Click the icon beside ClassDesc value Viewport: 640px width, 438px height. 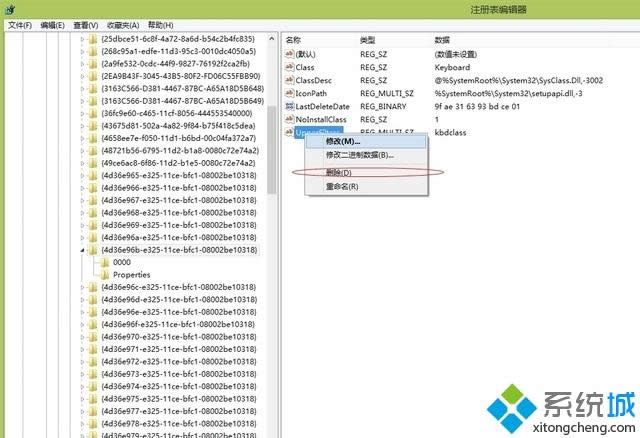(289, 80)
